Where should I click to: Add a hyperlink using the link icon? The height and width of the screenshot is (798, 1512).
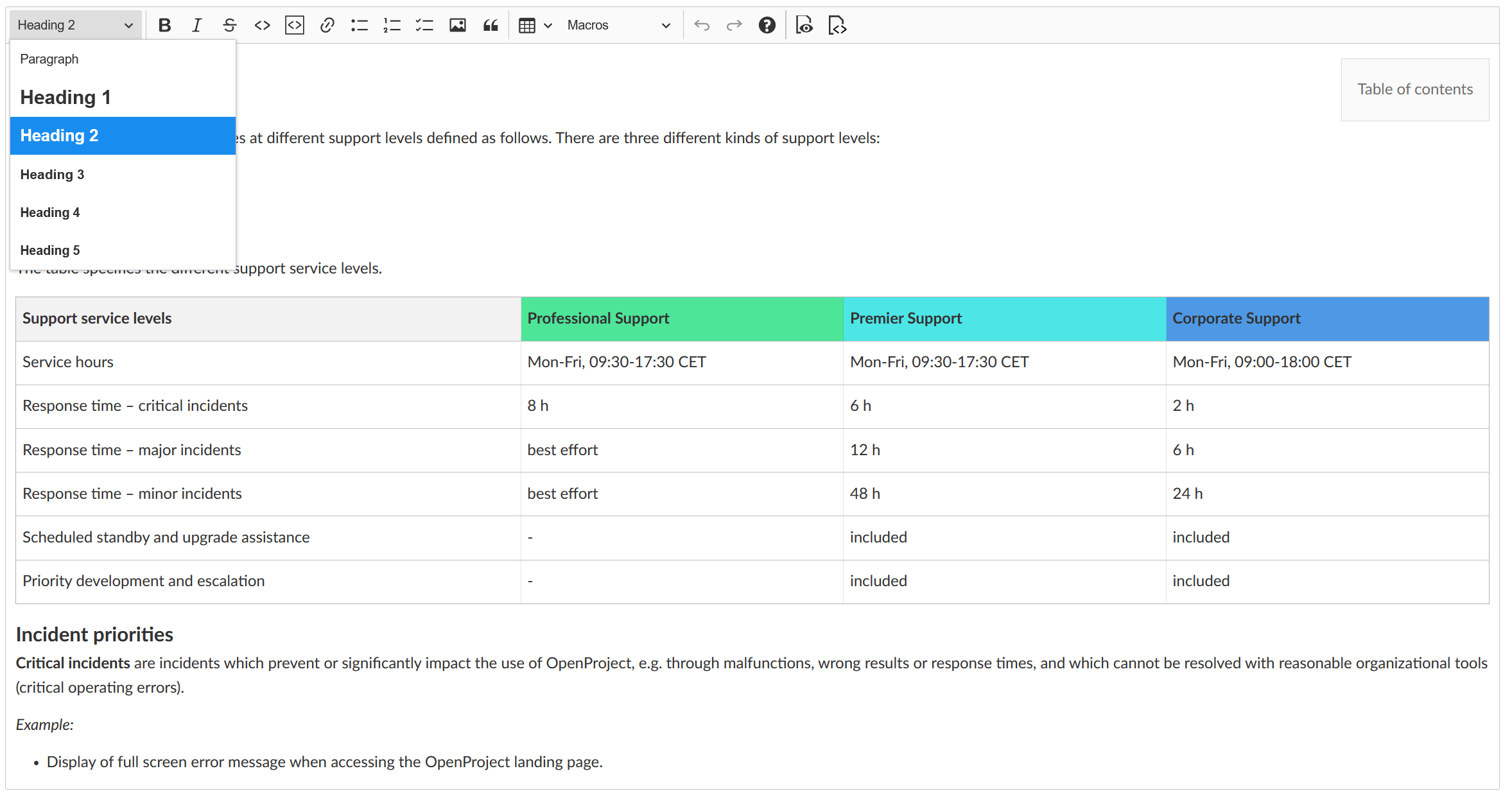click(x=327, y=25)
